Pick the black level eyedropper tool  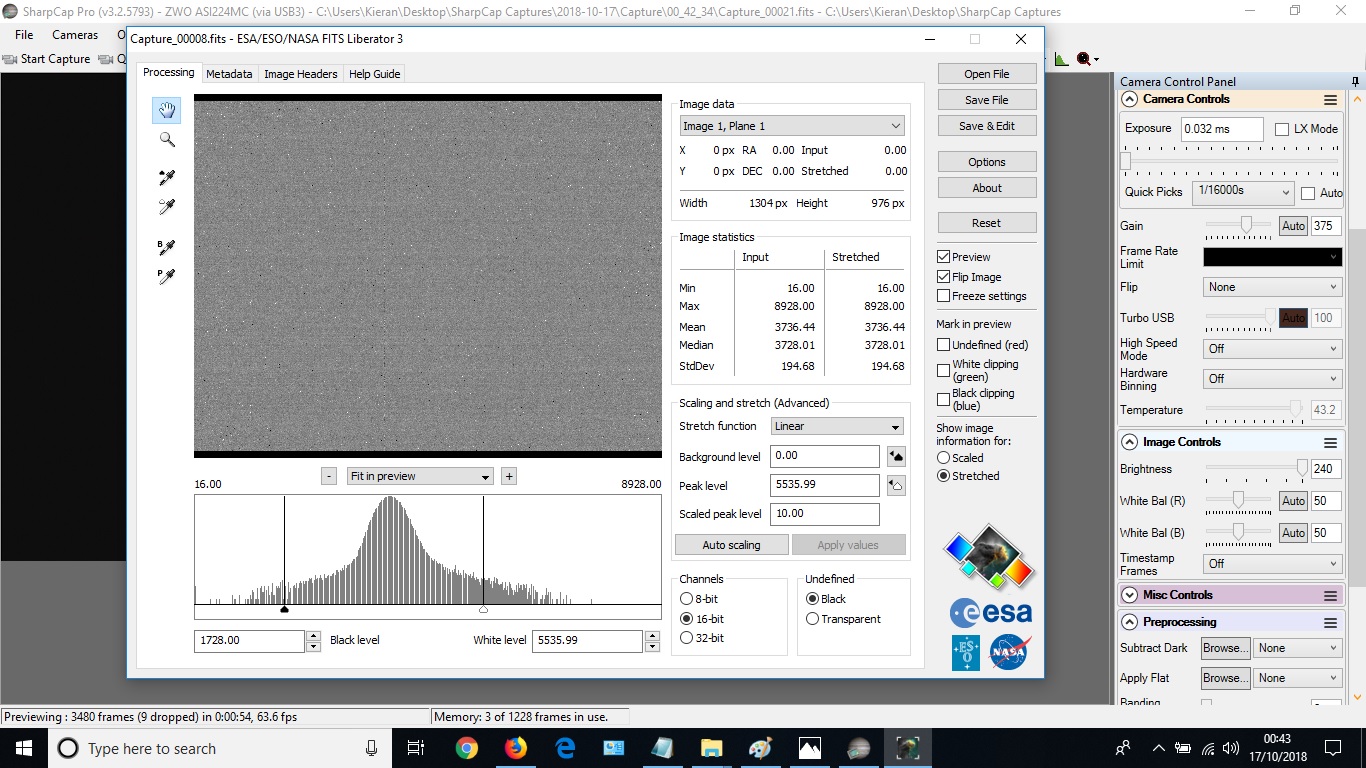[167, 178]
